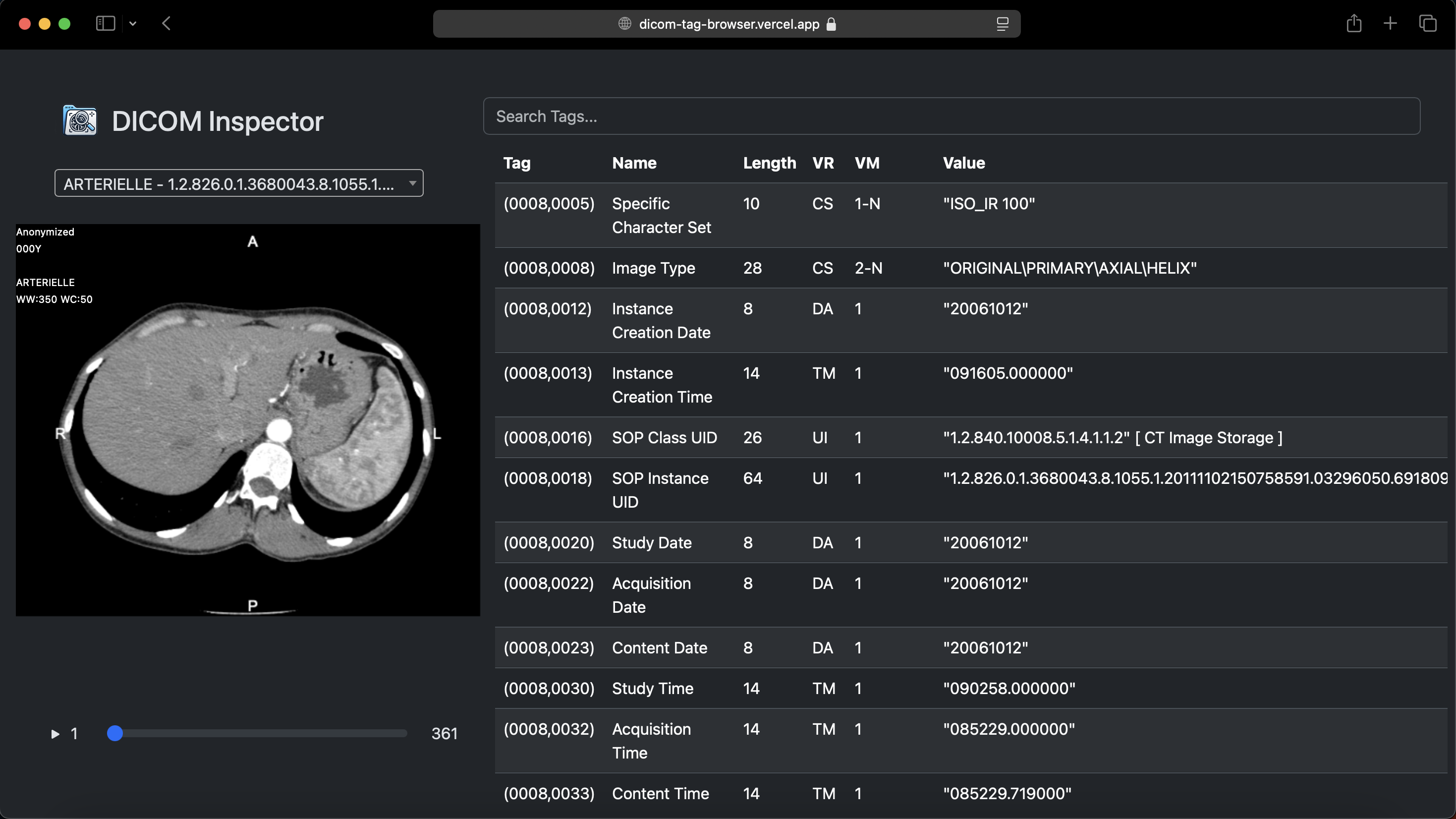
Task: Open the tab overview icon
Action: pos(1428,23)
